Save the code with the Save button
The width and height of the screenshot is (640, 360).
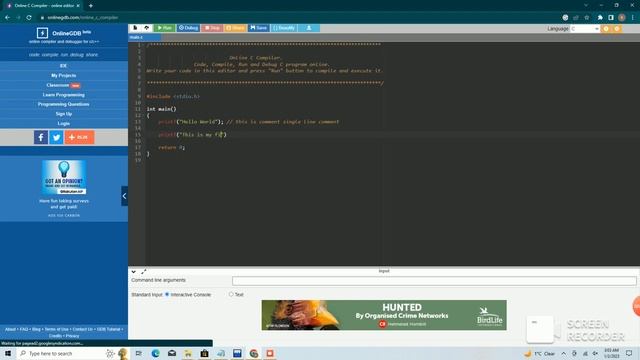pos(258,28)
